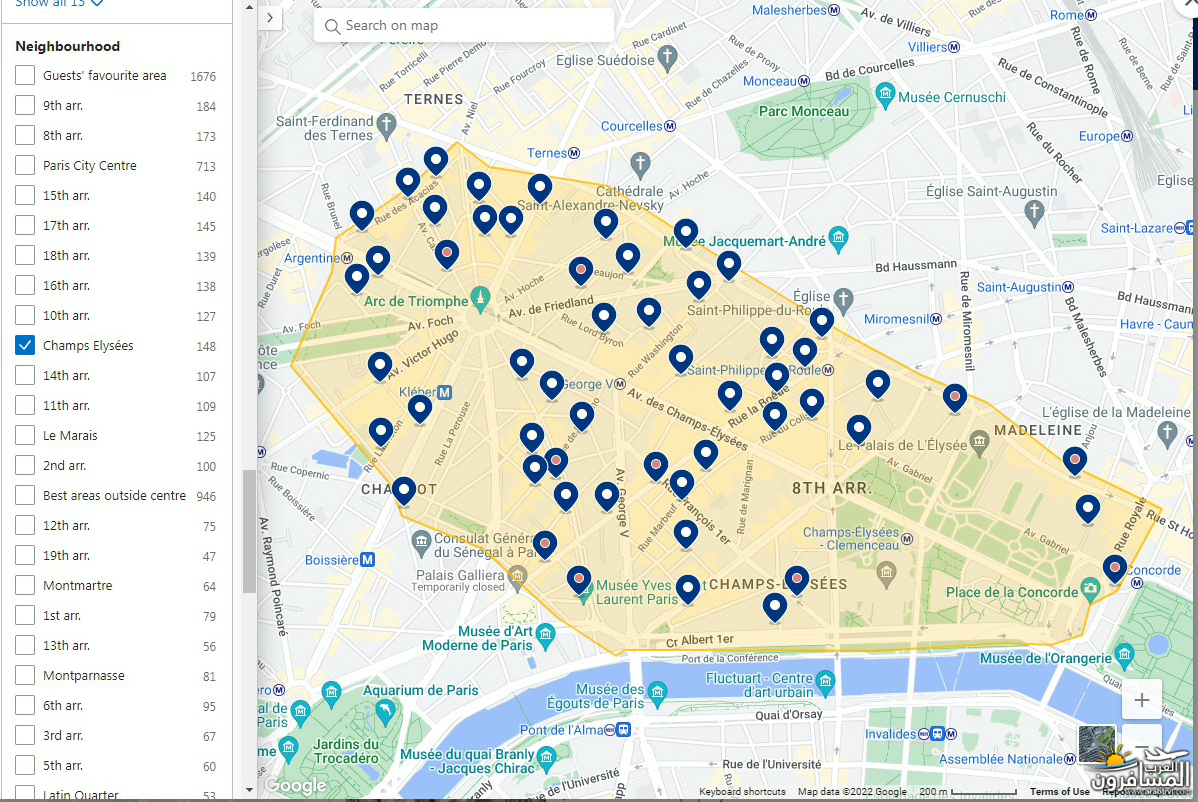Click the Search on map field

(x=464, y=25)
